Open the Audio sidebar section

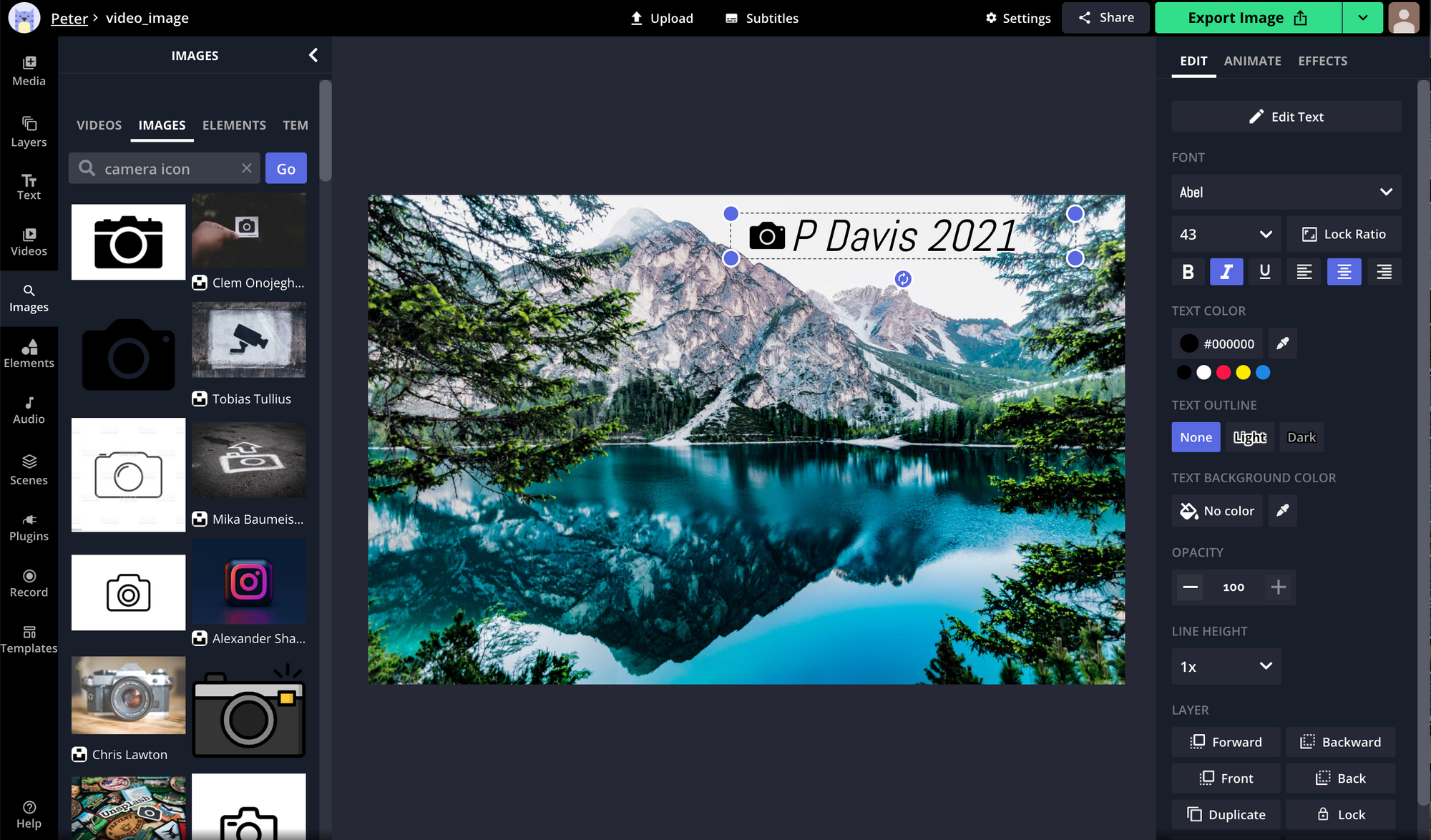(29, 410)
